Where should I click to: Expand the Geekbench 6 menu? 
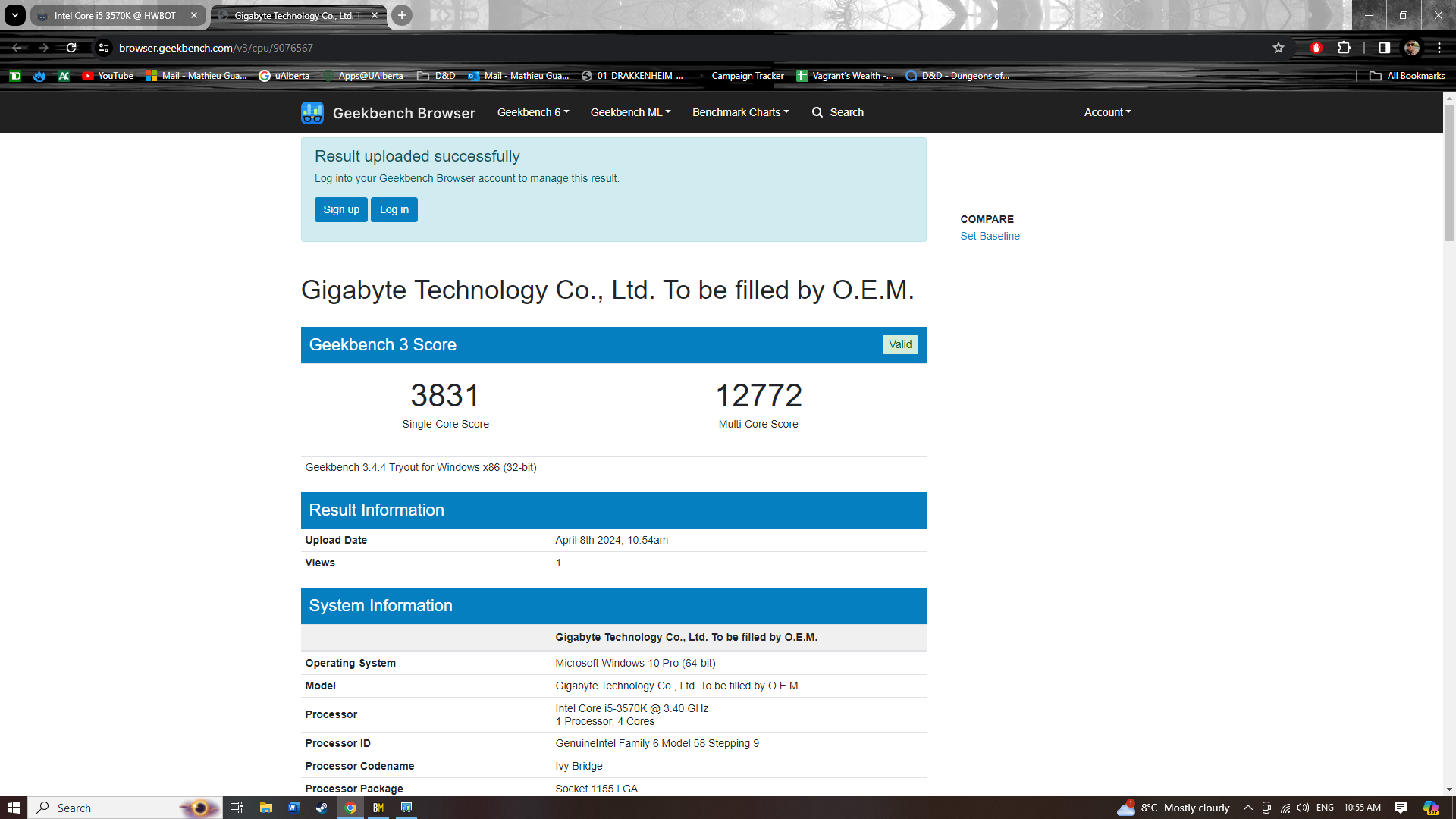point(533,112)
